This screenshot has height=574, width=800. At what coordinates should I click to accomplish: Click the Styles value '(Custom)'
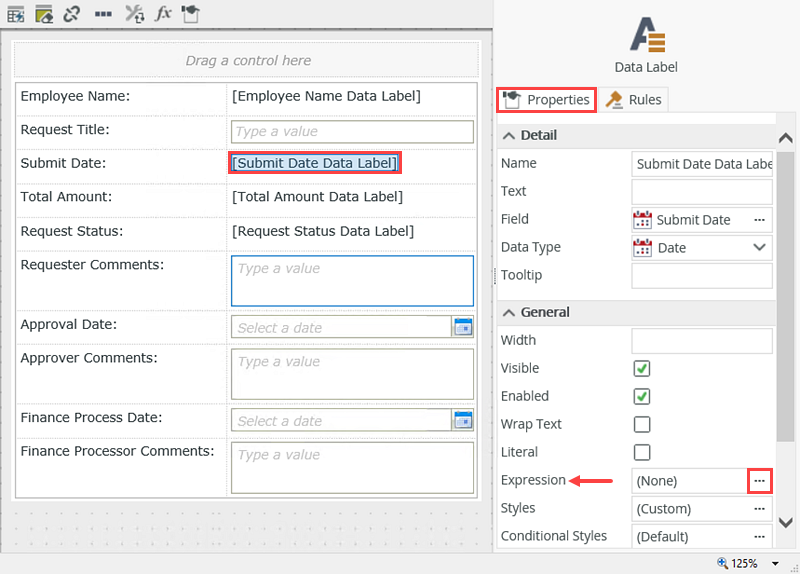664,509
